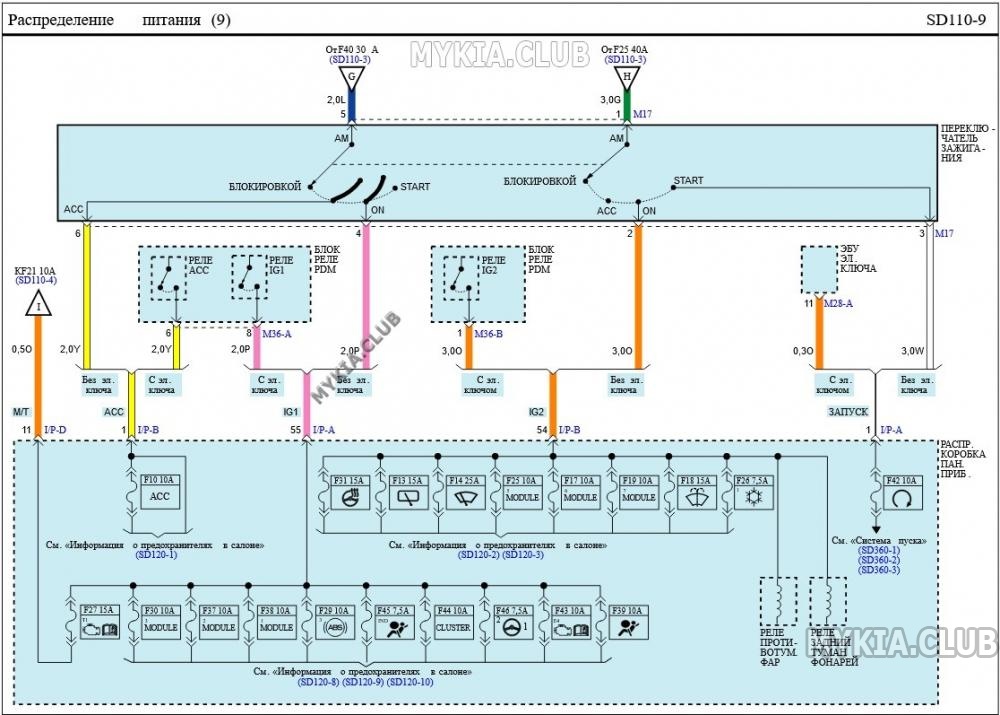Click the triangle connector G symbol

[351, 78]
